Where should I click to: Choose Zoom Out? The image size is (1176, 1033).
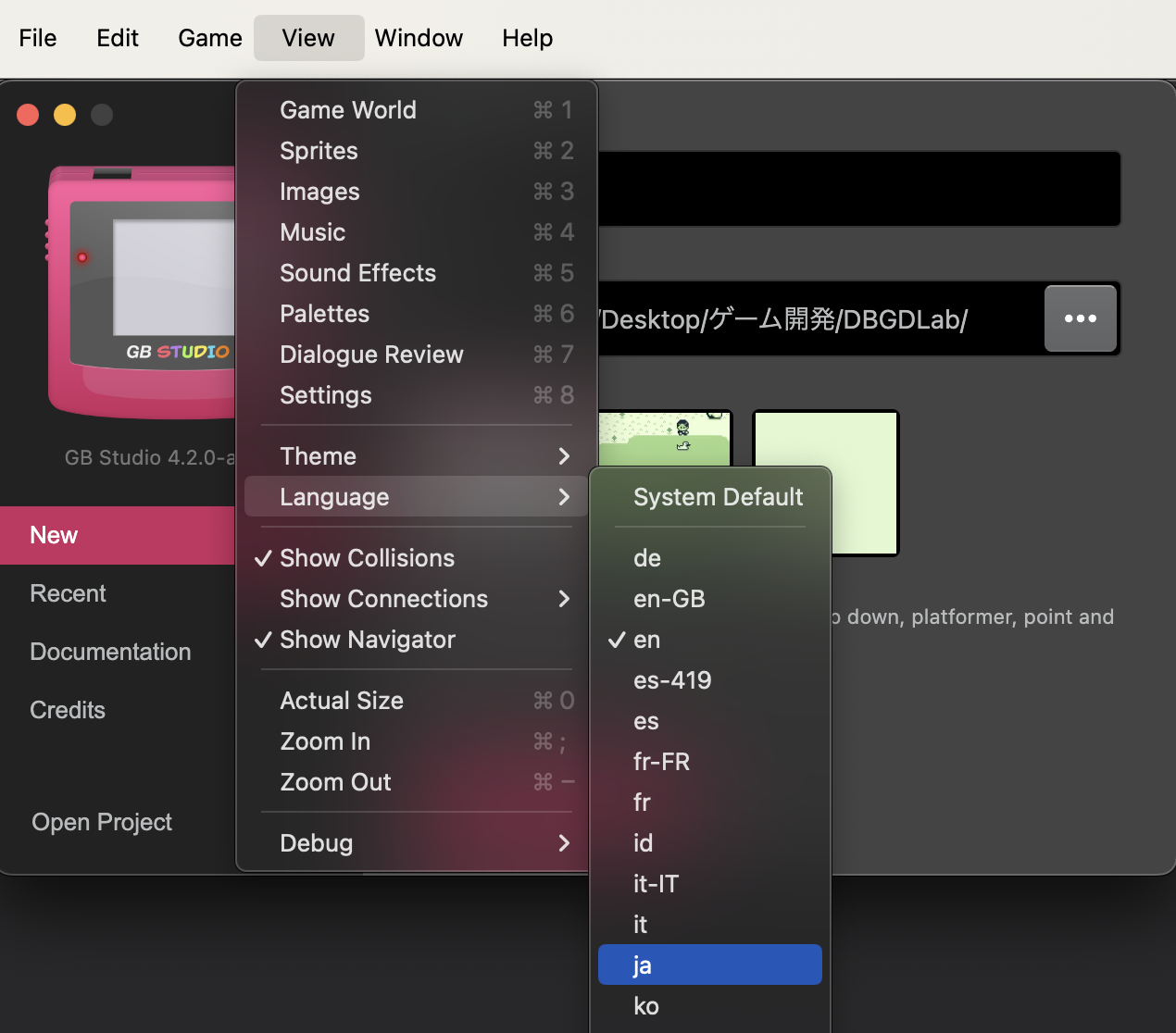[x=417, y=782]
